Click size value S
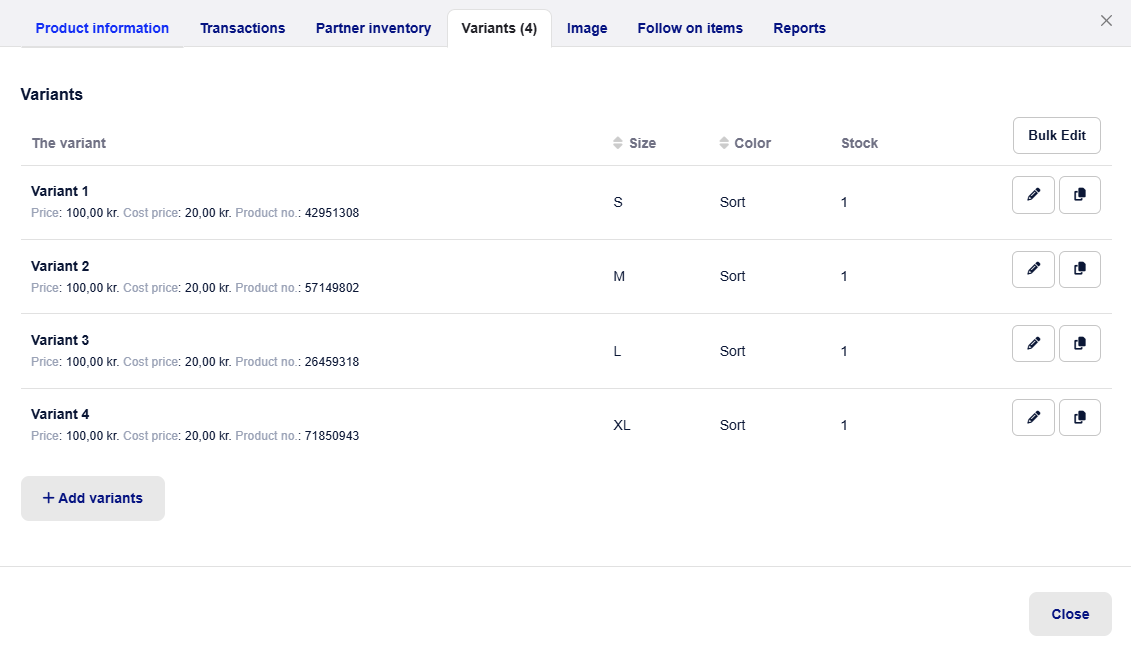Image resolution: width=1131 pixels, height=656 pixels. point(618,202)
